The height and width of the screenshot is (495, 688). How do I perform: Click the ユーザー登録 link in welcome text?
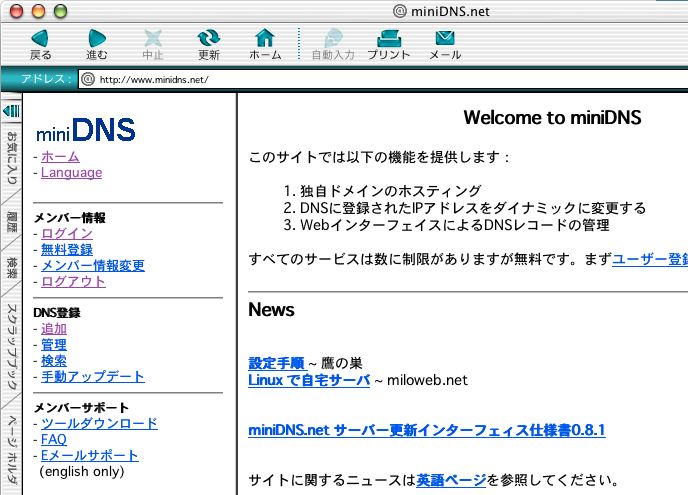tap(650, 259)
